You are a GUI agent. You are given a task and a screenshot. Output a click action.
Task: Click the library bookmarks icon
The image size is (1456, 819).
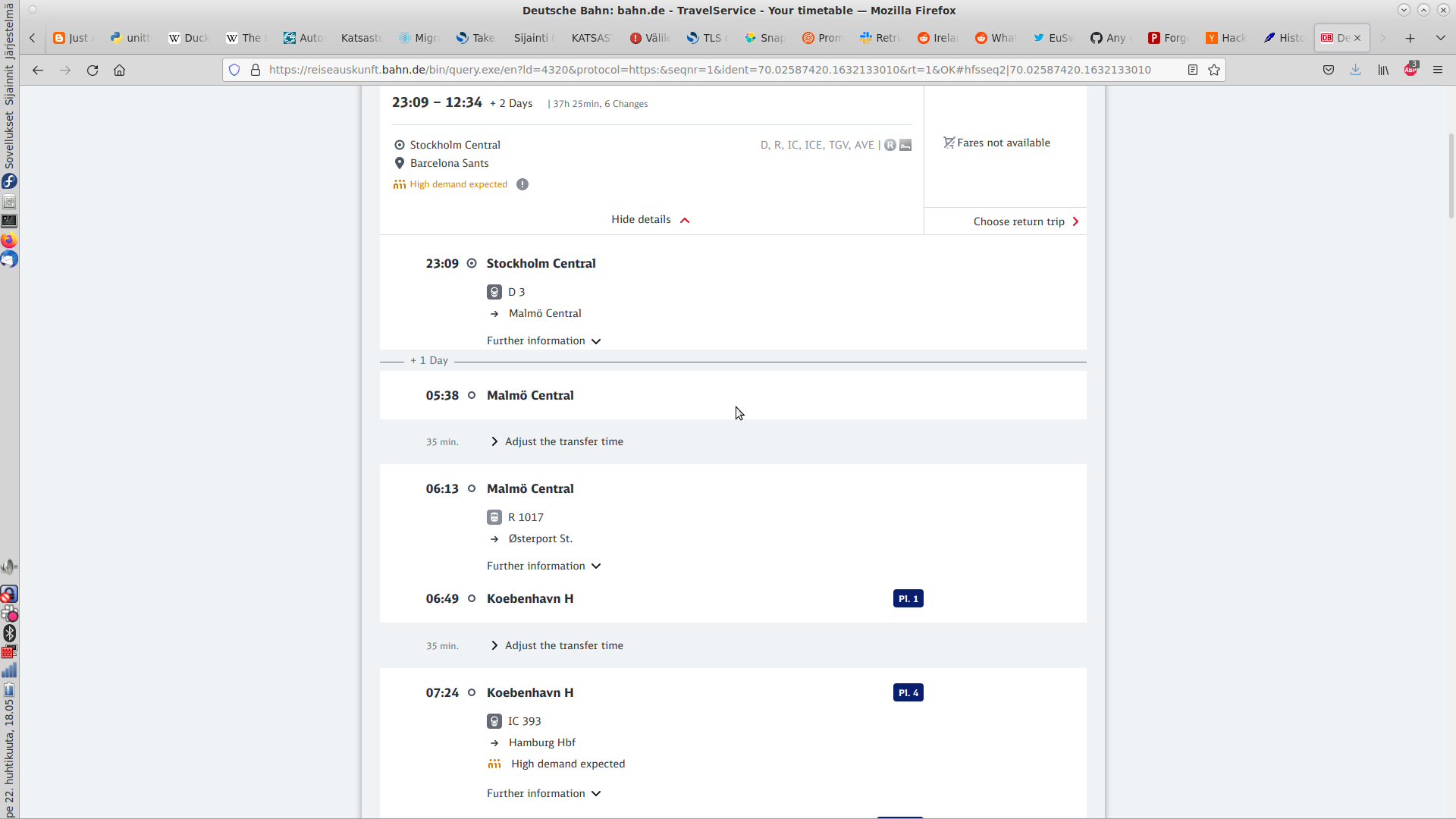click(x=1383, y=70)
